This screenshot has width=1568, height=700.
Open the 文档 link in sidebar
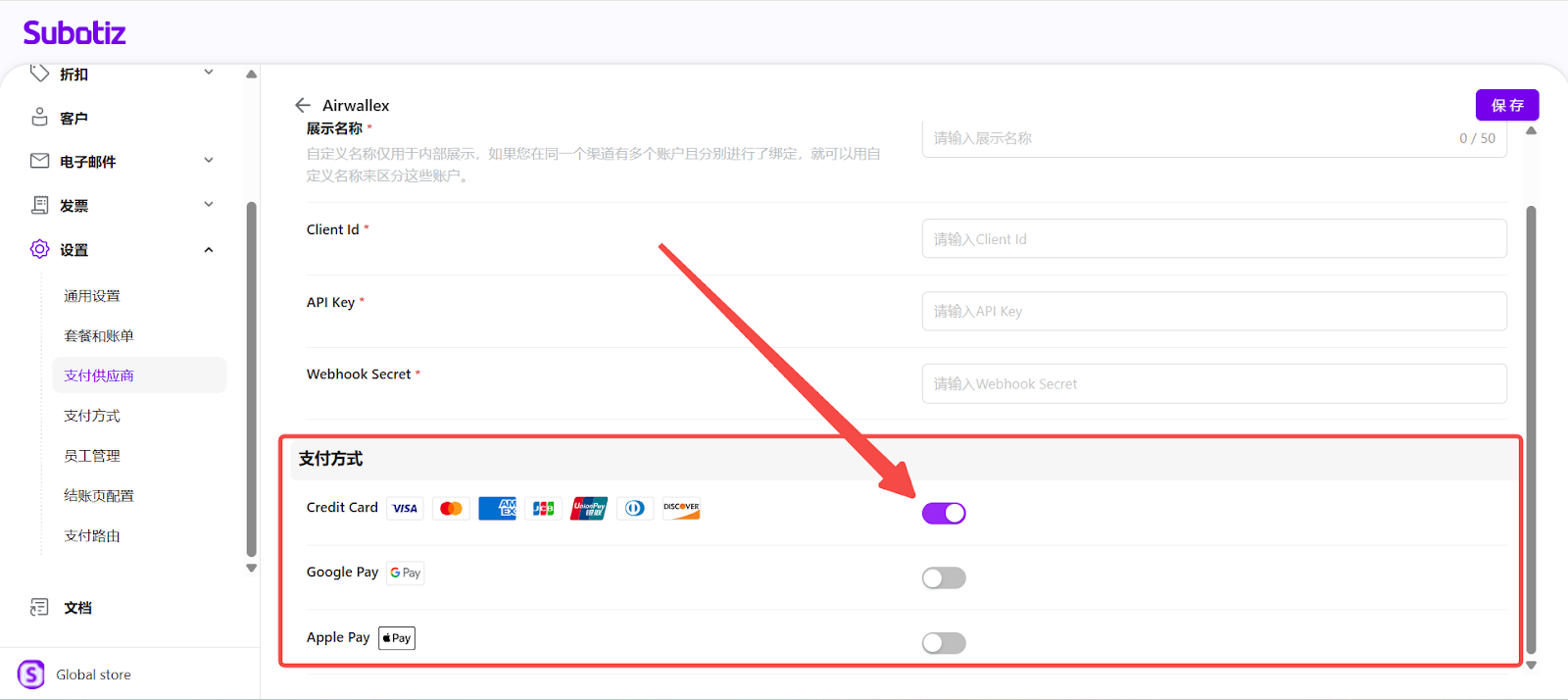[78, 608]
